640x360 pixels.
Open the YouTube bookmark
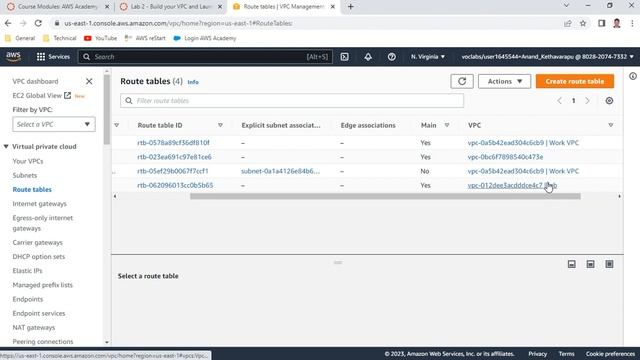point(100,38)
